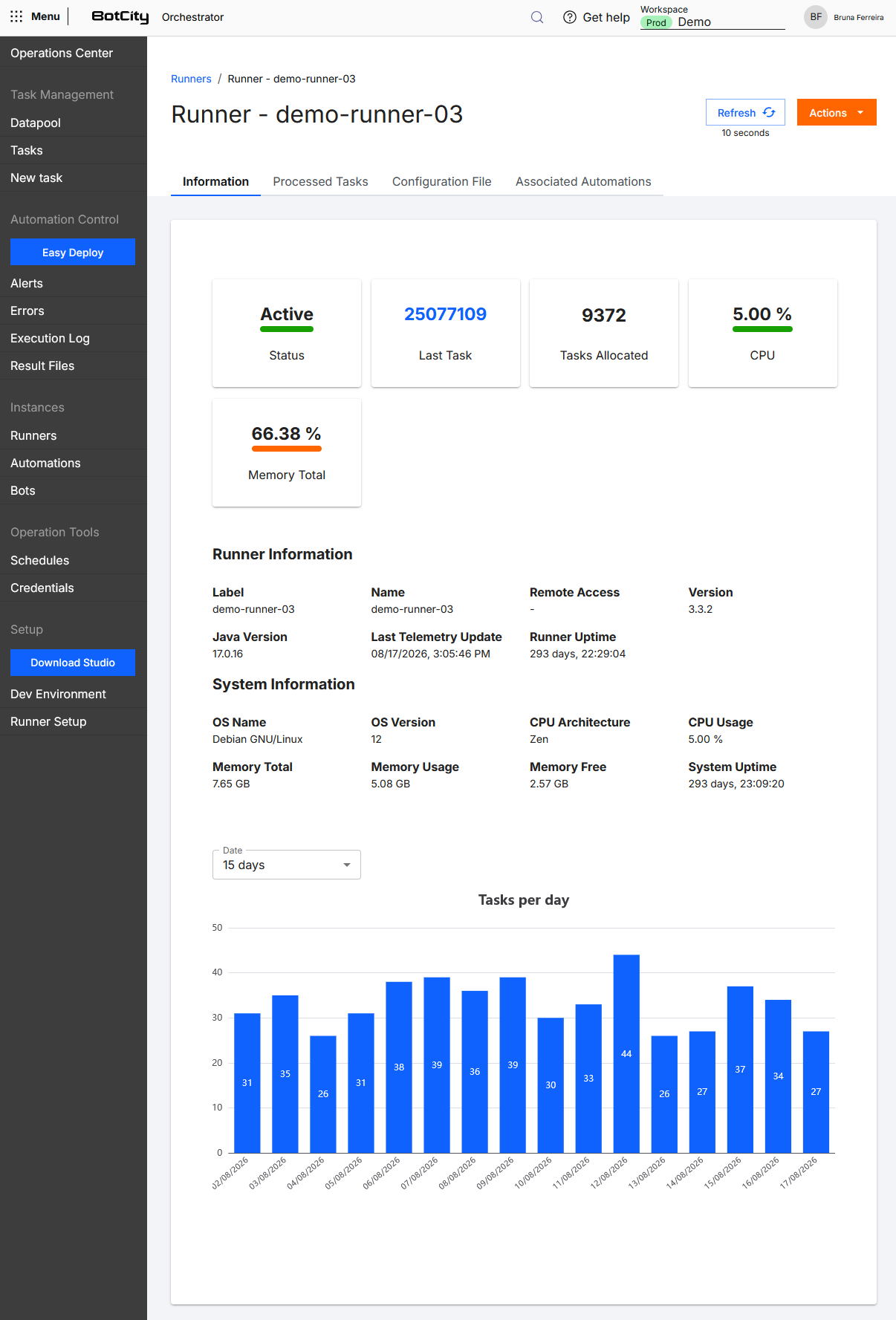Click the 10/08/2026 bar showing 30
896x1320 pixels.
point(551,1085)
